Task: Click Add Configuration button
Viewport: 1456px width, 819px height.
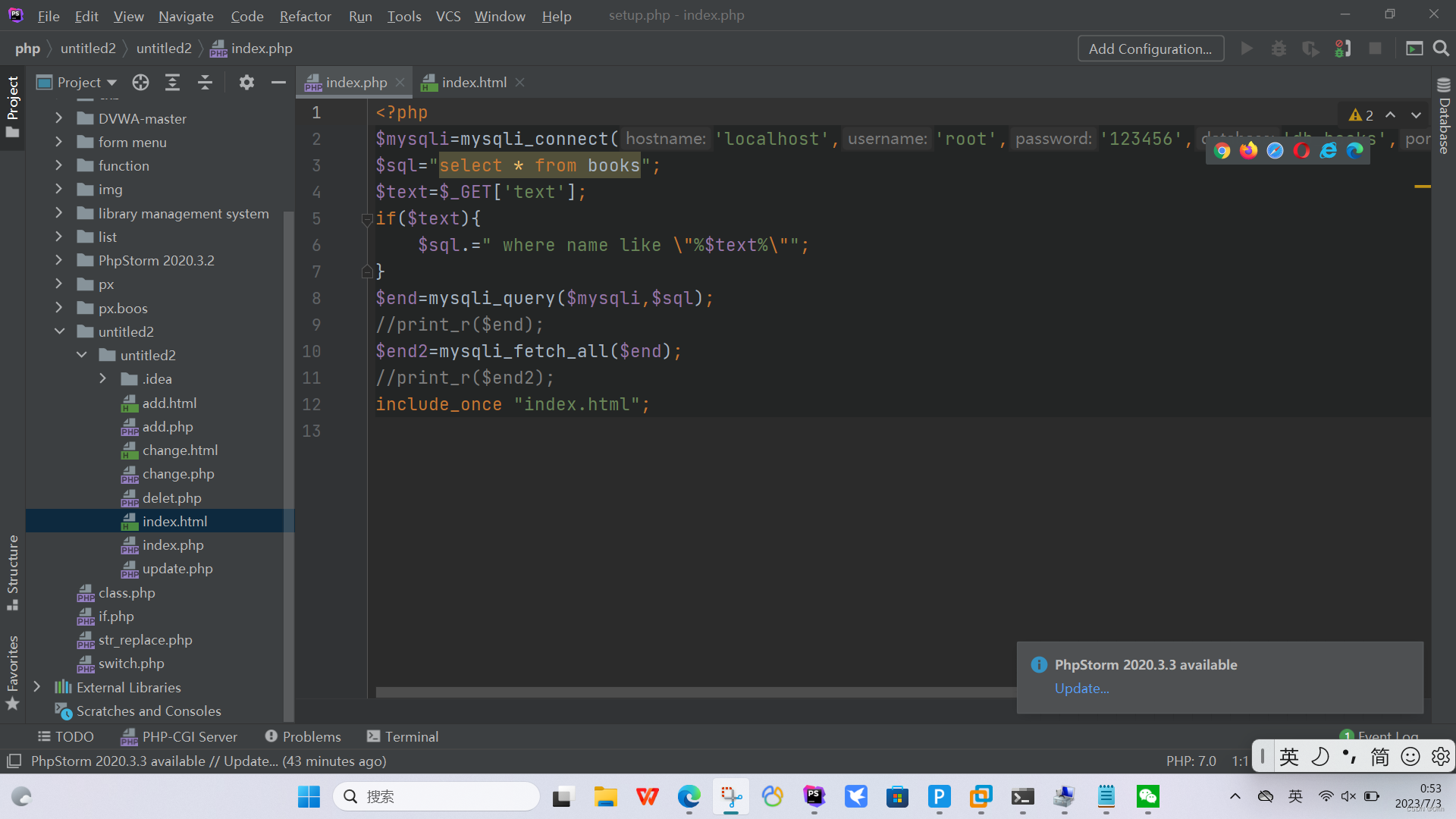Action: pyautogui.click(x=1150, y=49)
